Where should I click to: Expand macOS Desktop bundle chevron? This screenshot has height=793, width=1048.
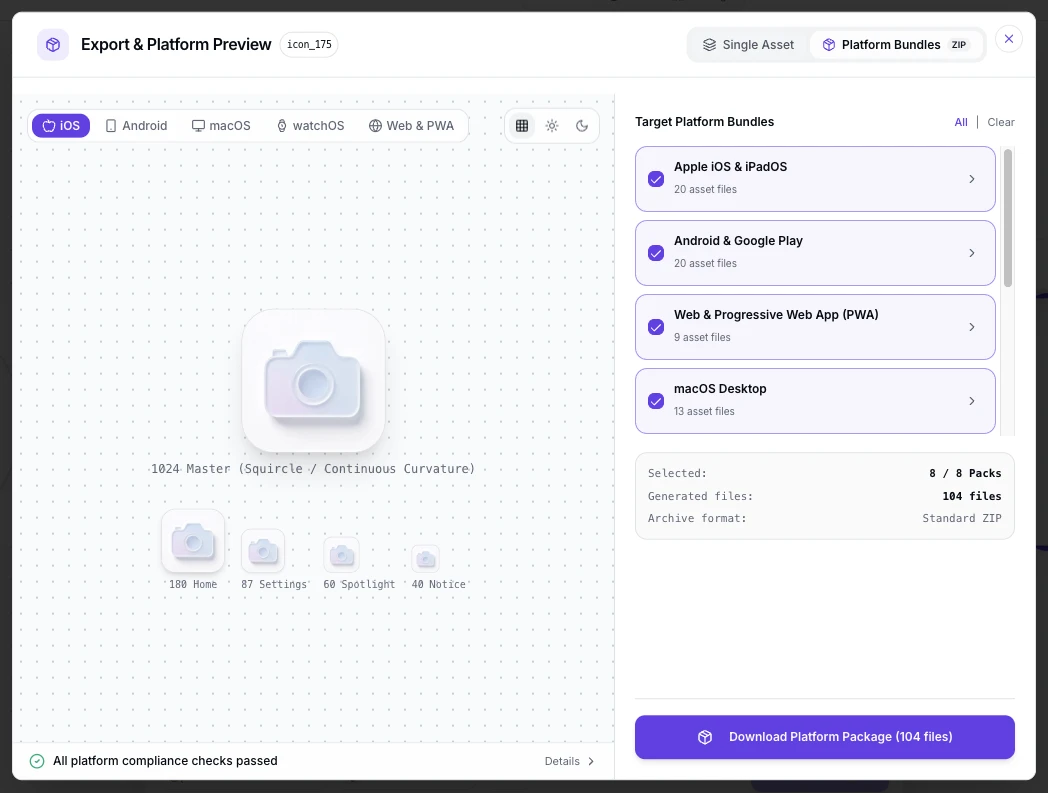pyautogui.click(x=972, y=401)
